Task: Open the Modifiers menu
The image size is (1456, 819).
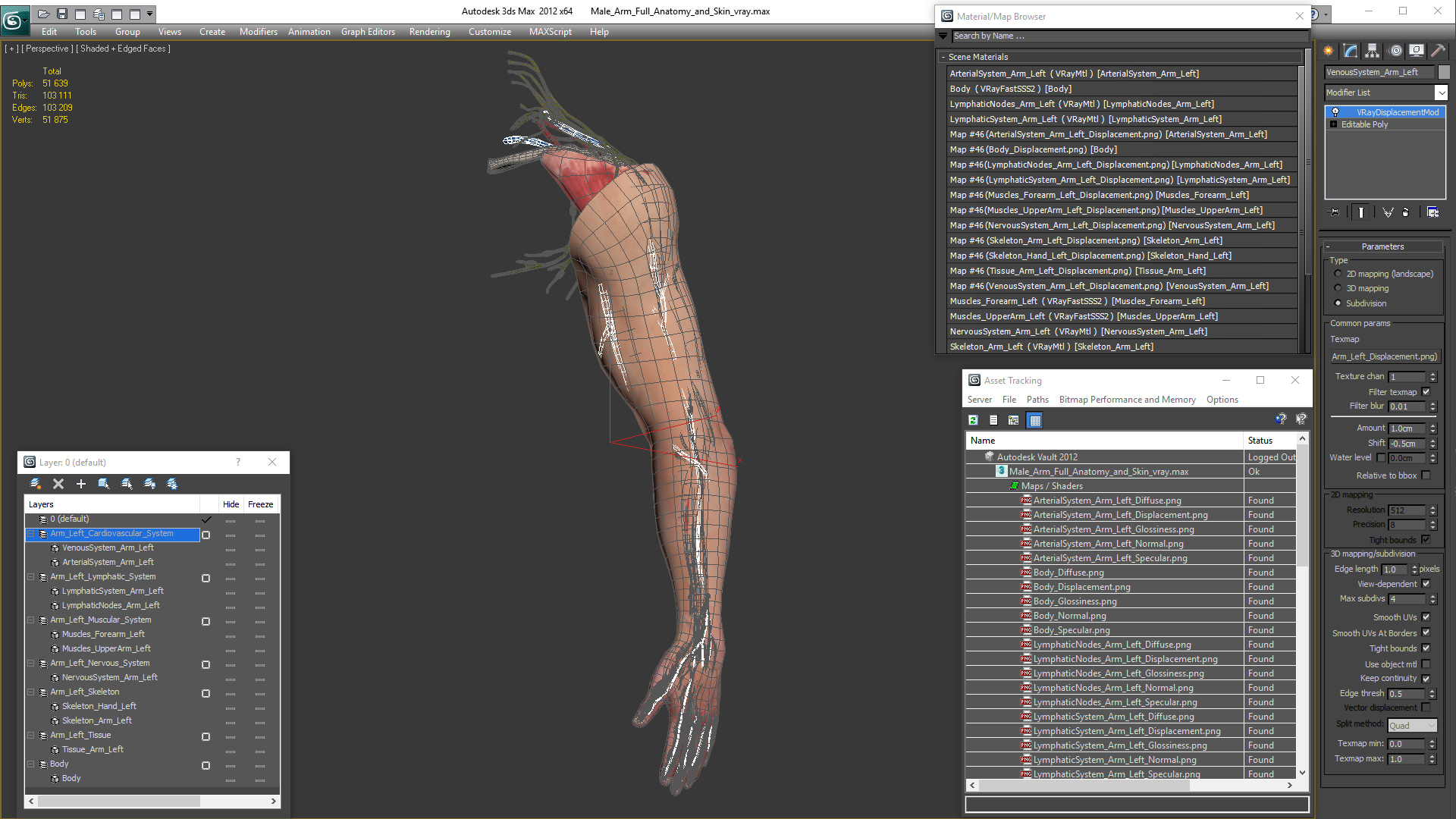Action: click(x=258, y=32)
